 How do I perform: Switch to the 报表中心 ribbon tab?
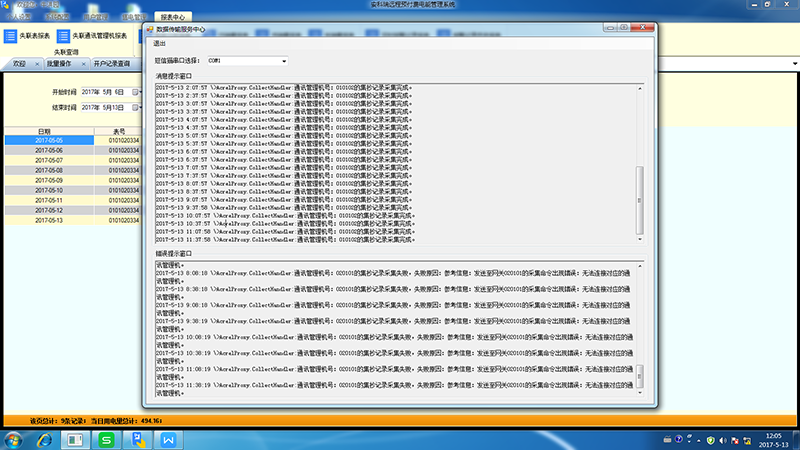click(x=173, y=17)
